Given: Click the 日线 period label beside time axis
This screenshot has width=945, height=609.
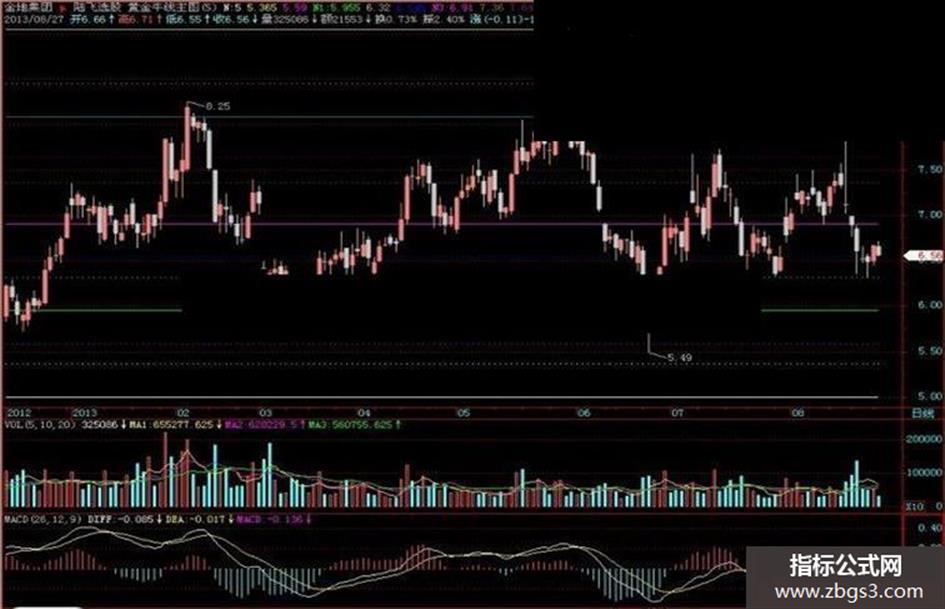Looking at the screenshot, I should (x=923, y=414).
